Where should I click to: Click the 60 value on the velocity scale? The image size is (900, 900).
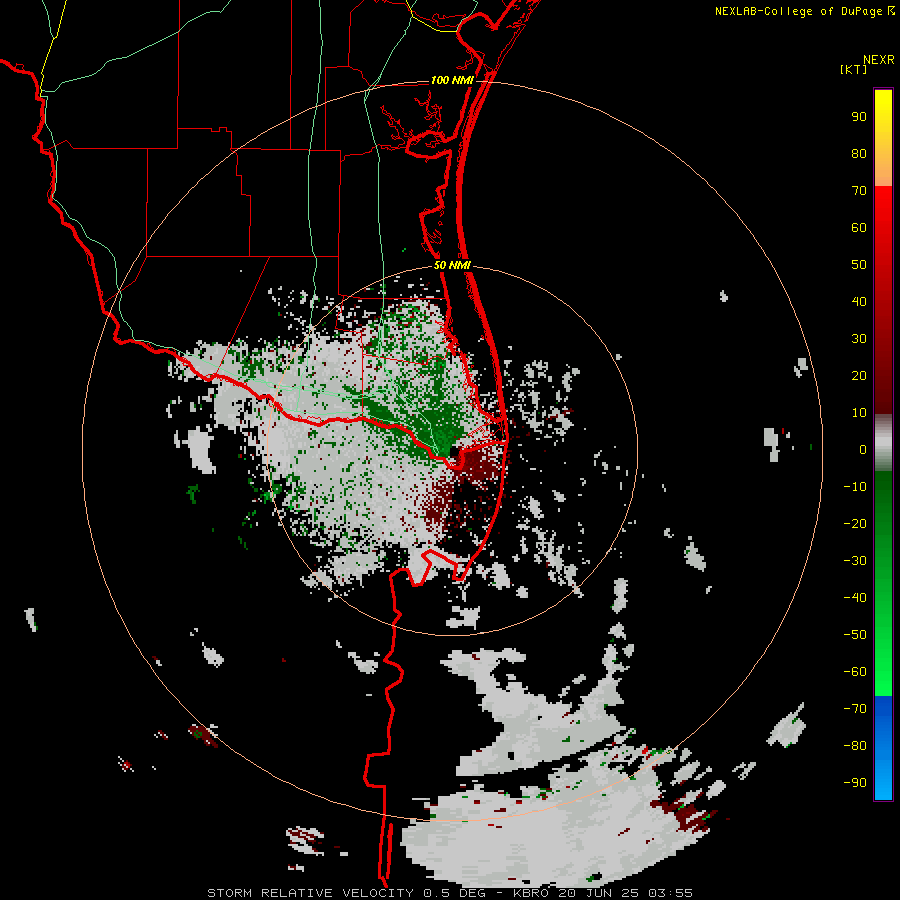click(x=859, y=227)
